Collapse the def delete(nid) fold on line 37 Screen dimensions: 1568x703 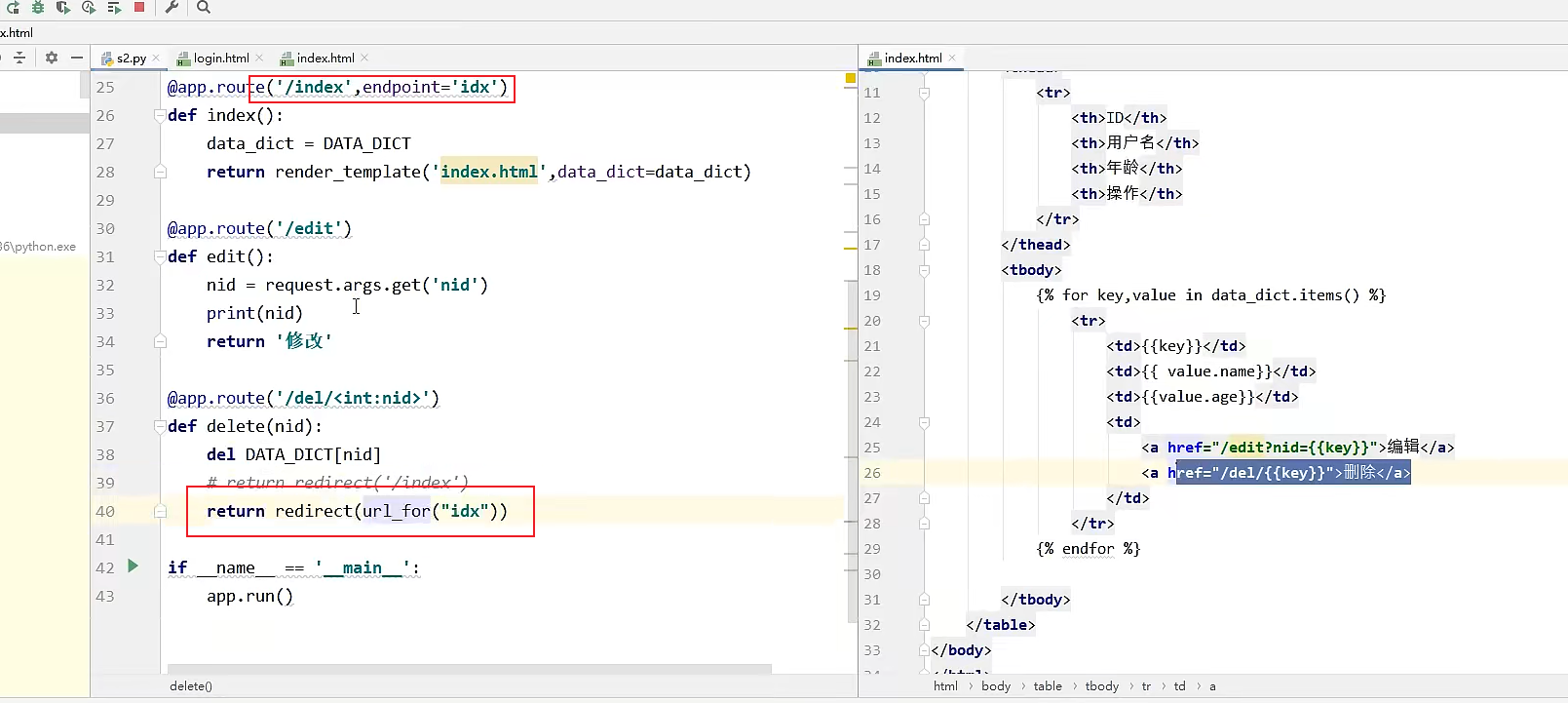(x=160, y=426)
